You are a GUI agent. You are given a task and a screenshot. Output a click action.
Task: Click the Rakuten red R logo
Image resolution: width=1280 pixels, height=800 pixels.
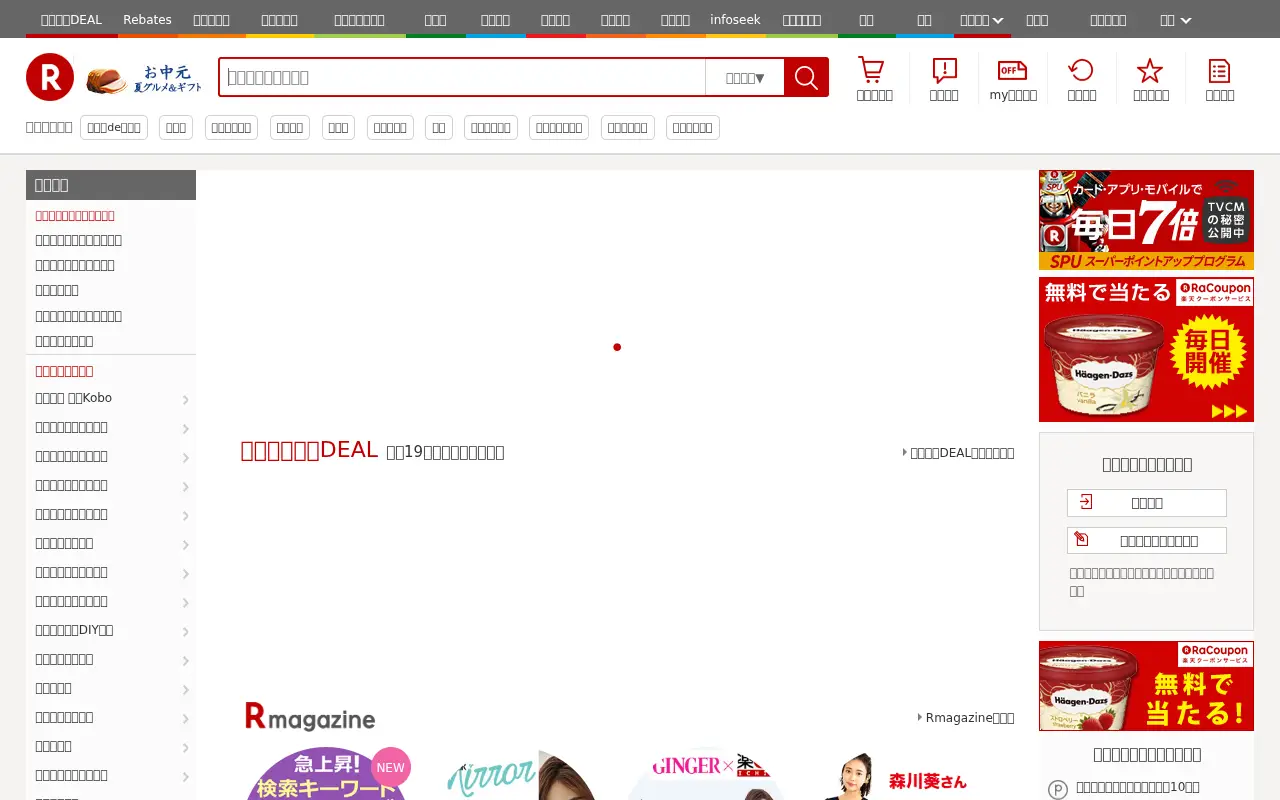click(x=50, y=77)
